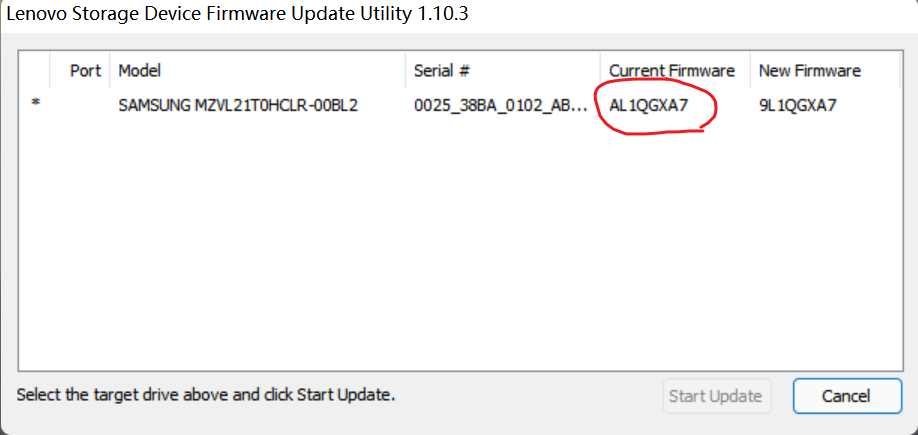Click the divider between Model and Serial # headers
Image resolution: width=918 pixels, height=435 pixels.
click(x=406, y=71)
